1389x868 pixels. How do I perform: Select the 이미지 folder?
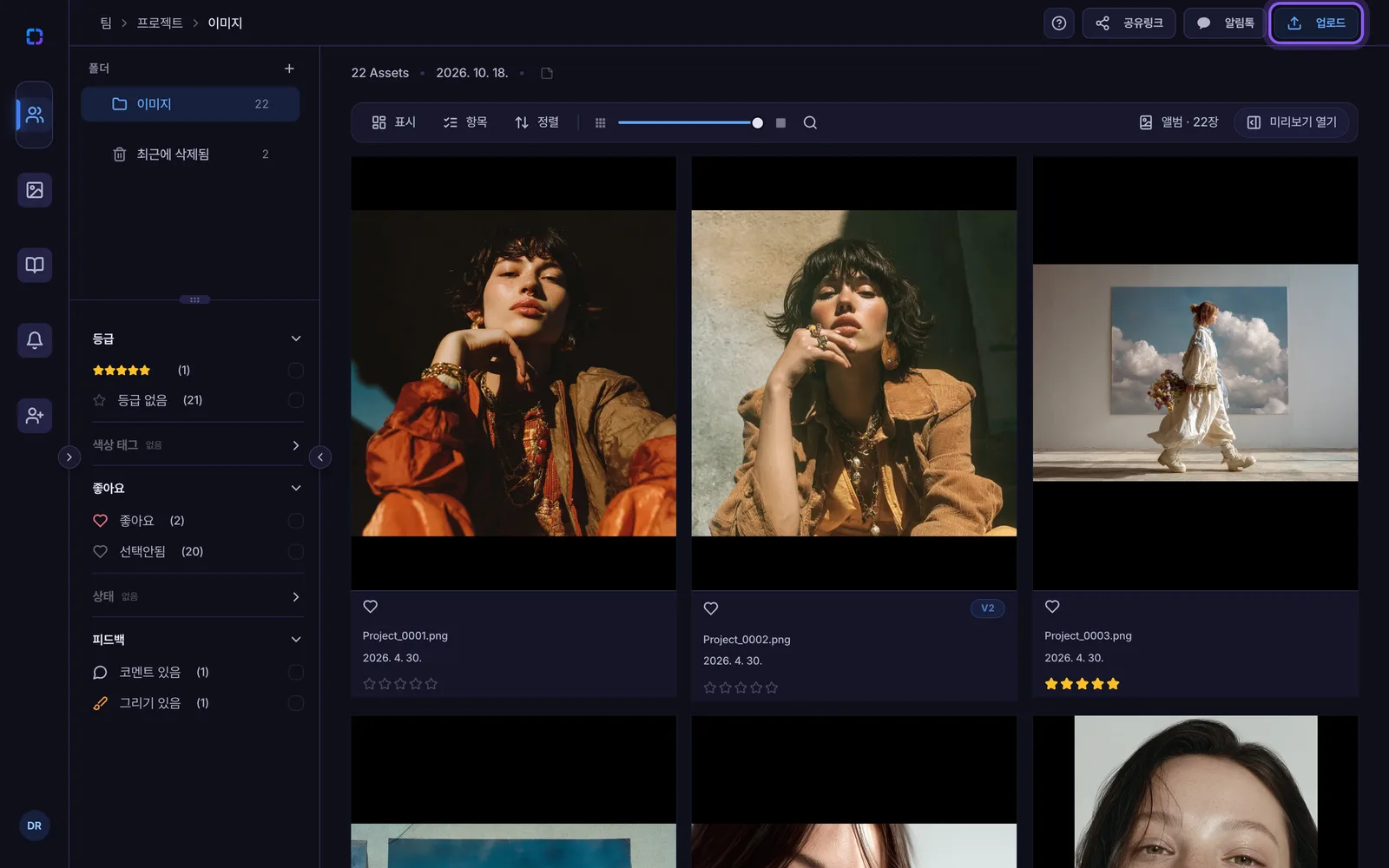coord(190,104)
